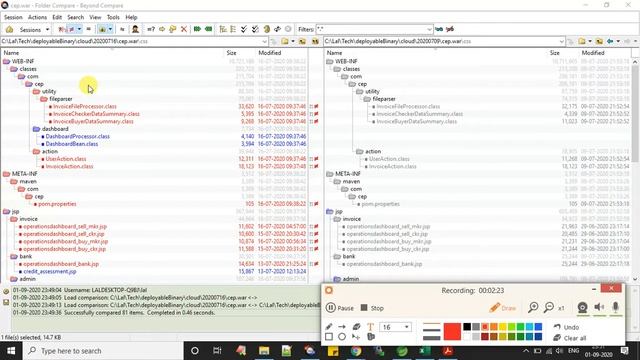Stop the screen recording
The width and height of the screenshot is (640, 360).
(x=372, y=308)
